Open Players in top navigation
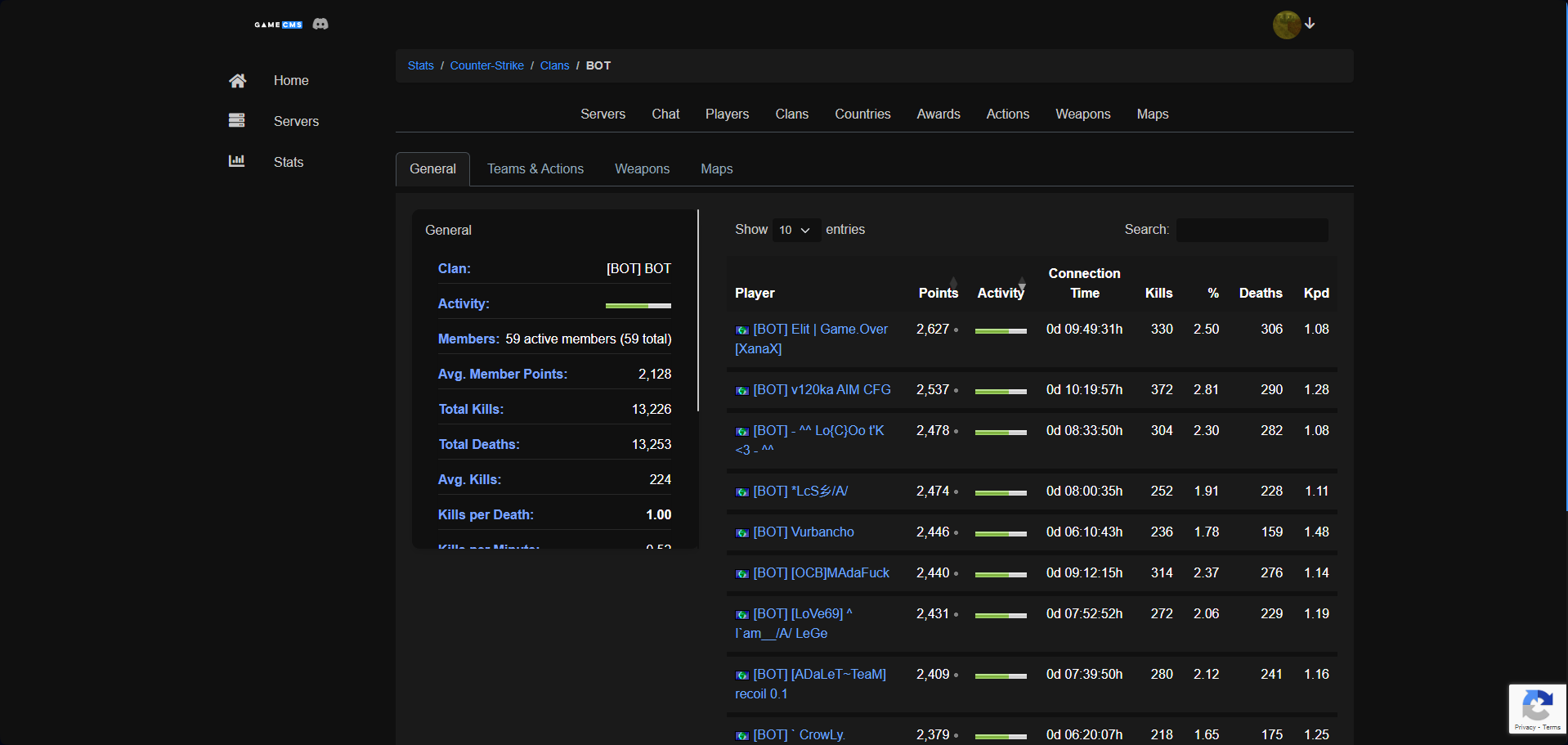Screen dimensions: 1568x745 tap(728, 114)
